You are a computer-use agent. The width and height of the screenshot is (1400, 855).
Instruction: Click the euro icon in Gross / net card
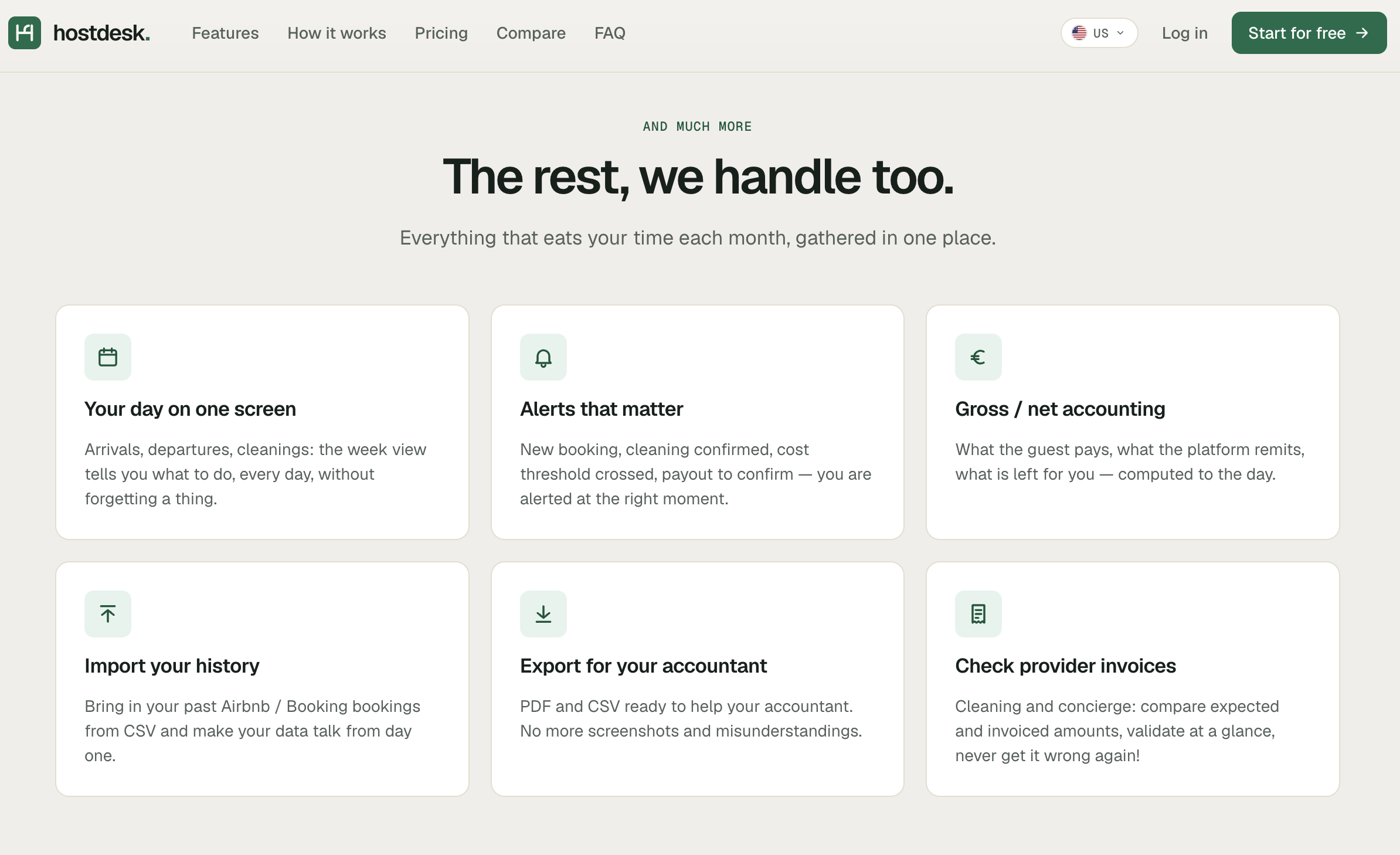(x=978, y=357)
